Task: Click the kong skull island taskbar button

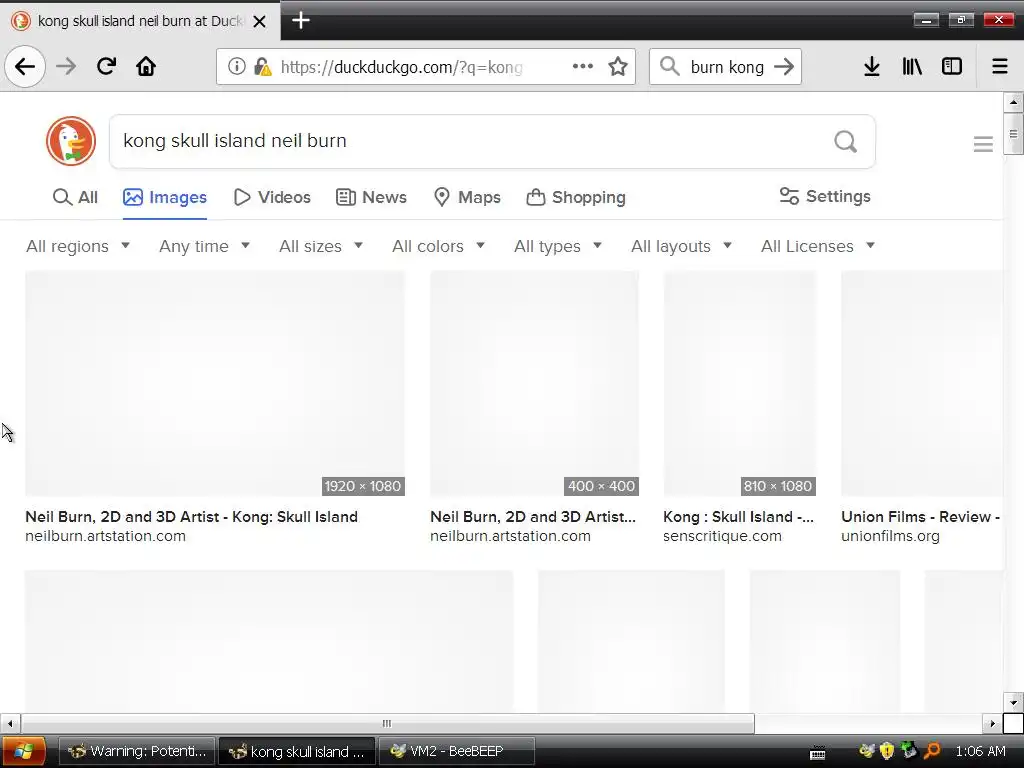Action: point(297,751)
